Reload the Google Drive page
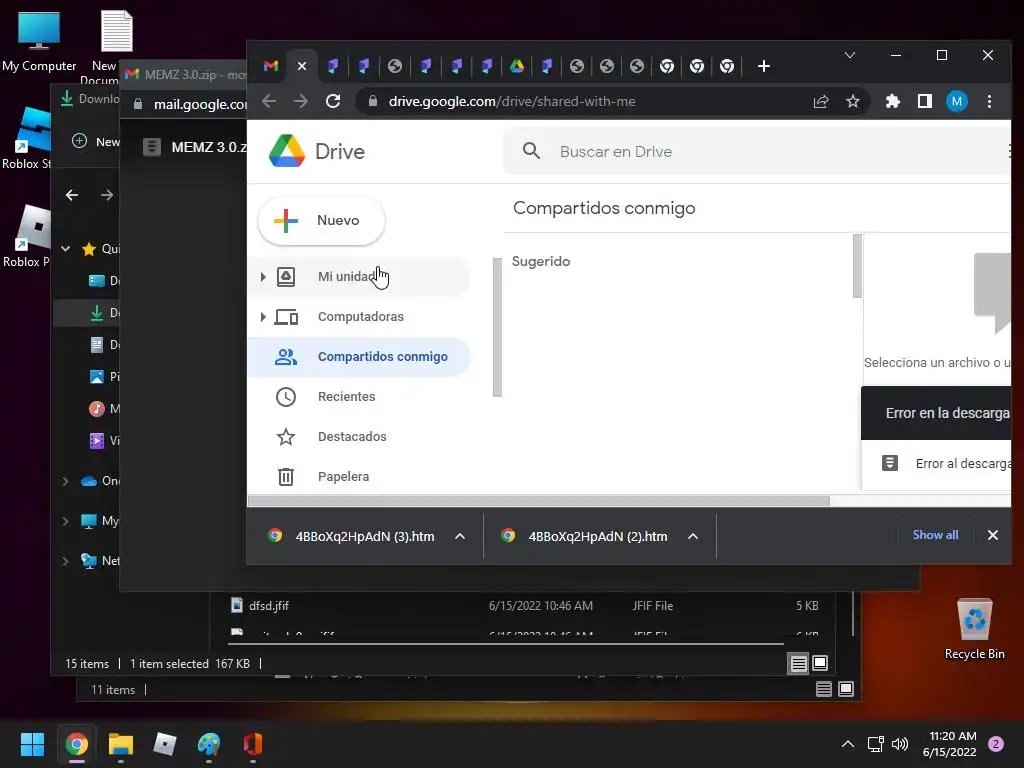The image size is (1024, 768). [333, 101]
